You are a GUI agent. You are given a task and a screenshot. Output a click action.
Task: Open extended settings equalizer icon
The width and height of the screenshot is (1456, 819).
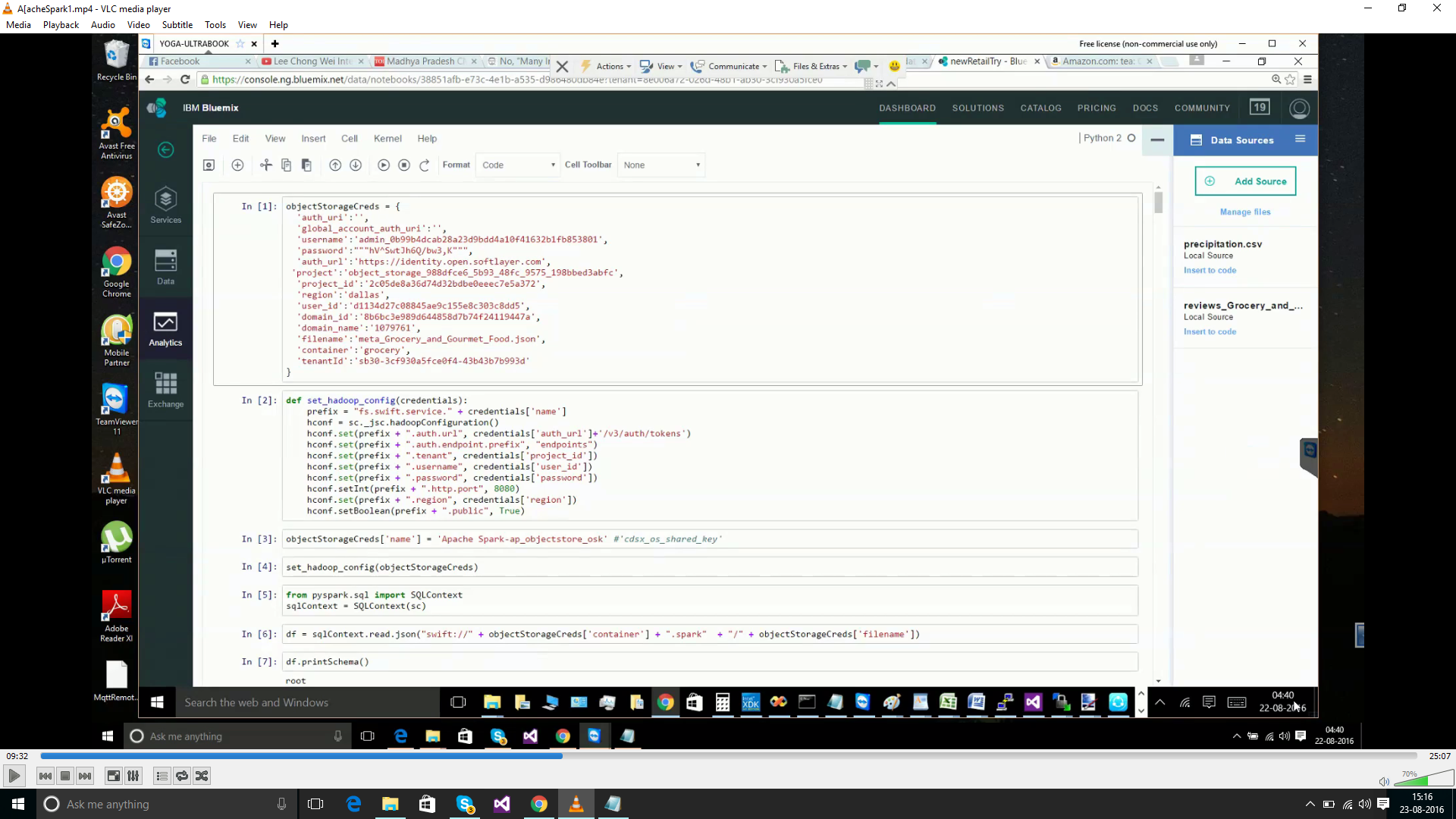click(133, 776)
